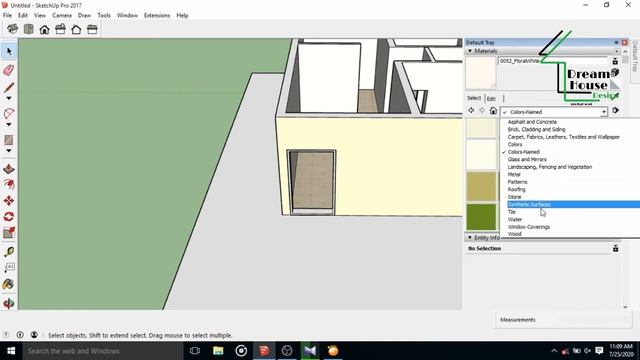This screenshot has height=360, width=640.
Task: Switch to Back view icon
Action: 76,29
